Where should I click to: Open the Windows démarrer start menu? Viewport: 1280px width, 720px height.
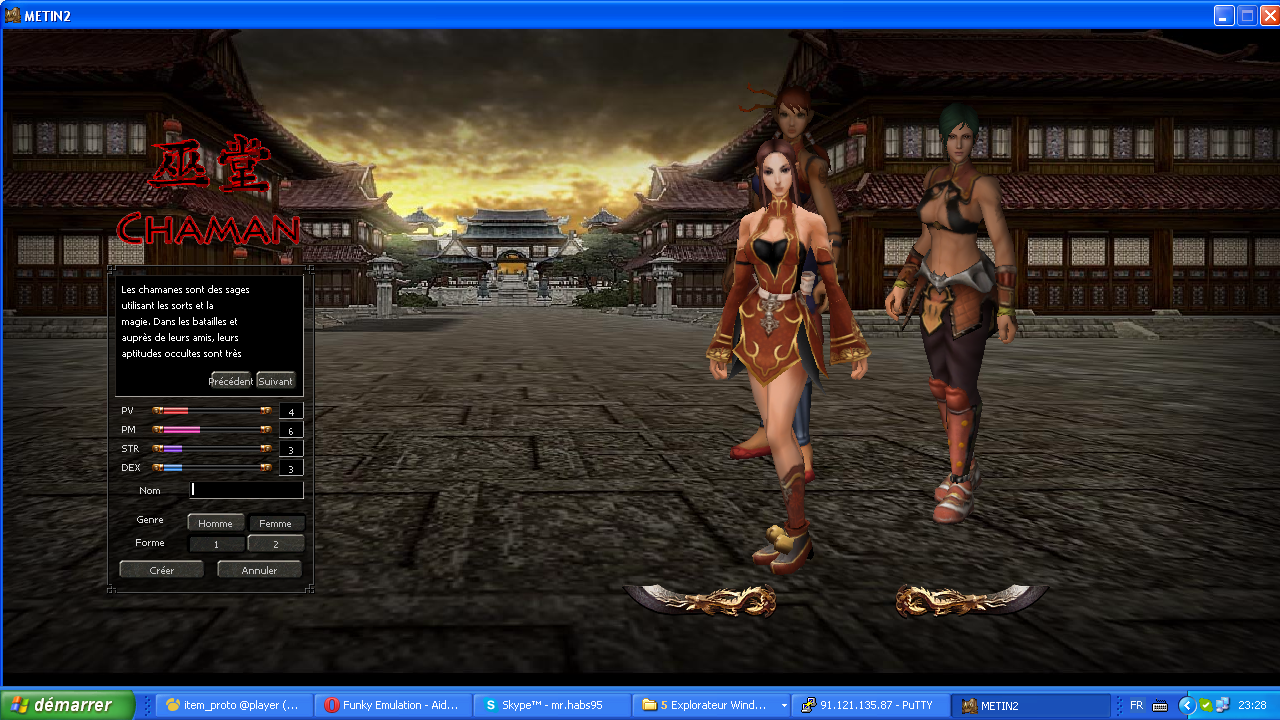click(x=68, y=705)
